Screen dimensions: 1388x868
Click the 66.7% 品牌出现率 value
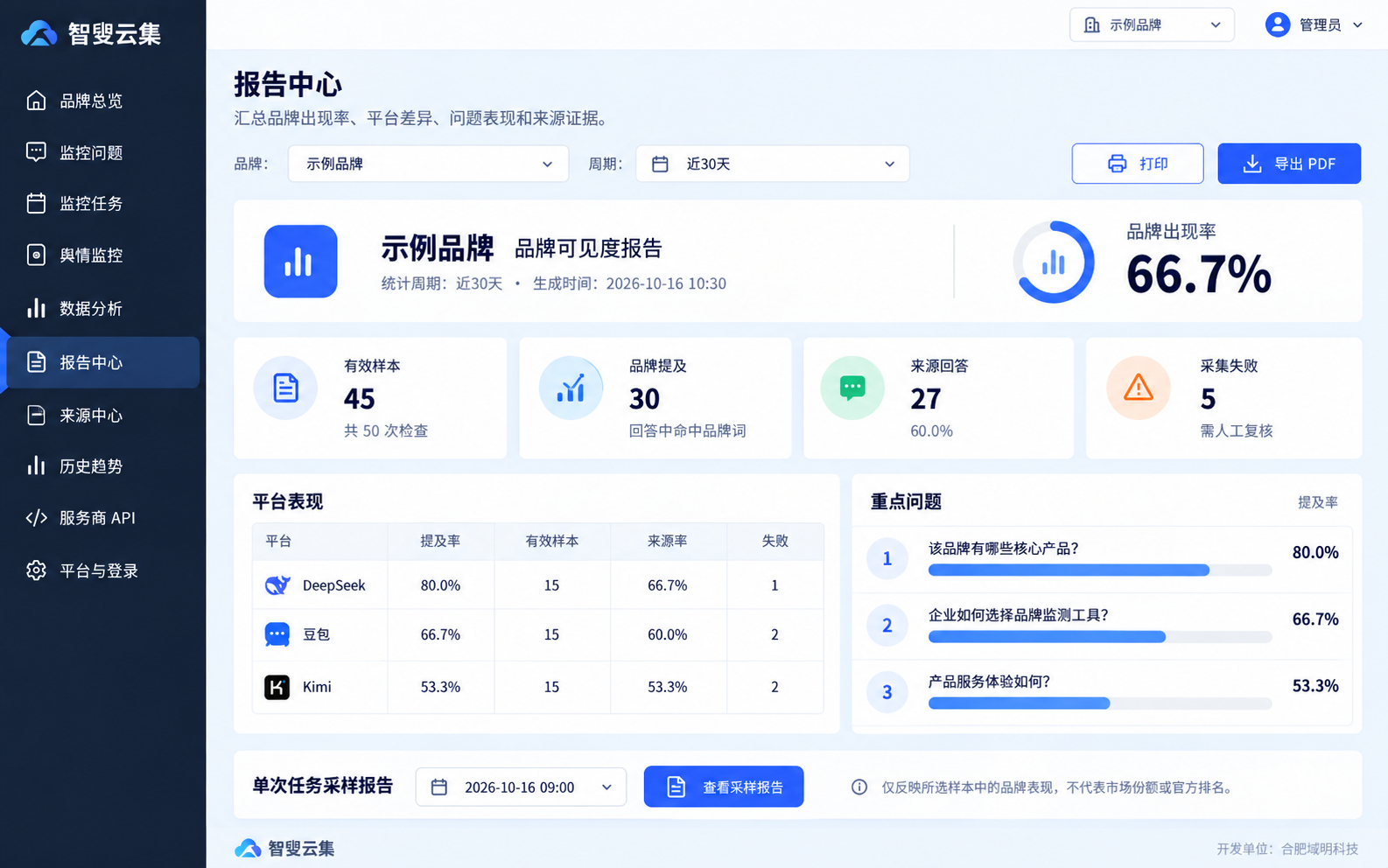(x=1199, y=274)
